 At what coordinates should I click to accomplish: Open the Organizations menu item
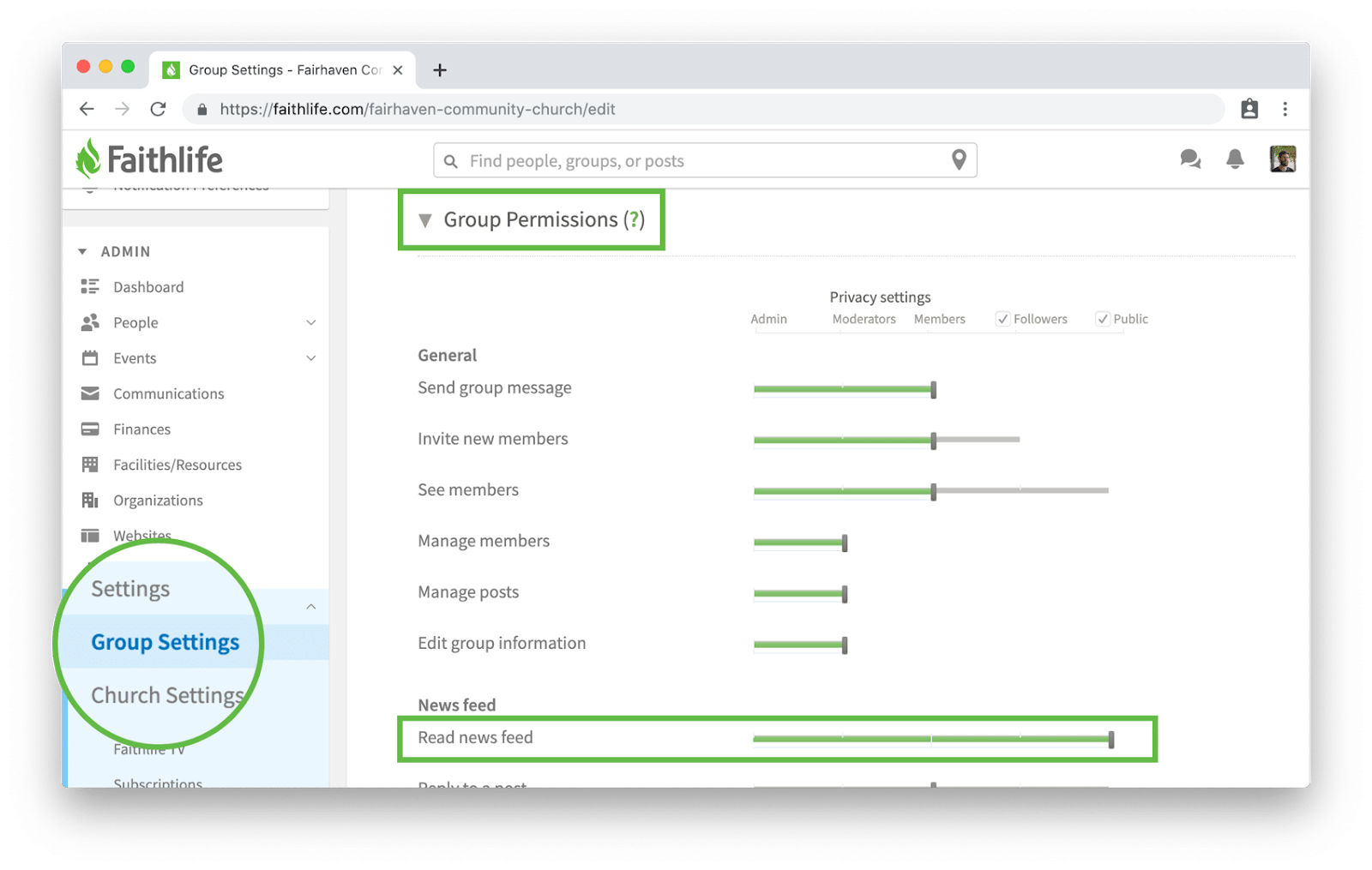coord(158,500)
